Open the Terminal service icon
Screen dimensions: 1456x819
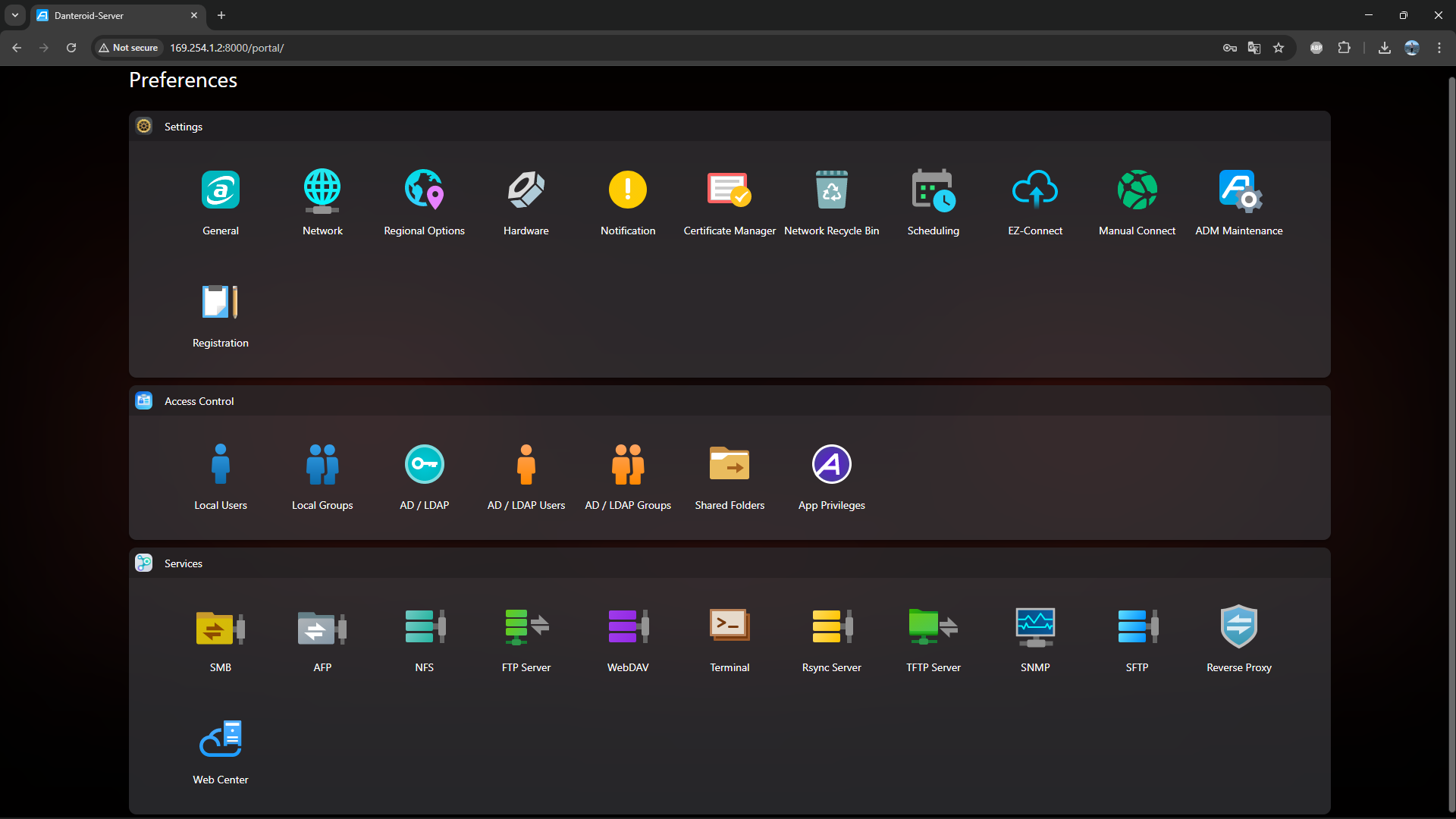click(729, 627)
